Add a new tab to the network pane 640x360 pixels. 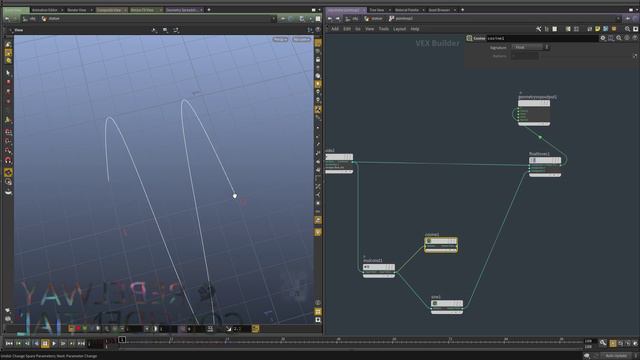[462, 10]
